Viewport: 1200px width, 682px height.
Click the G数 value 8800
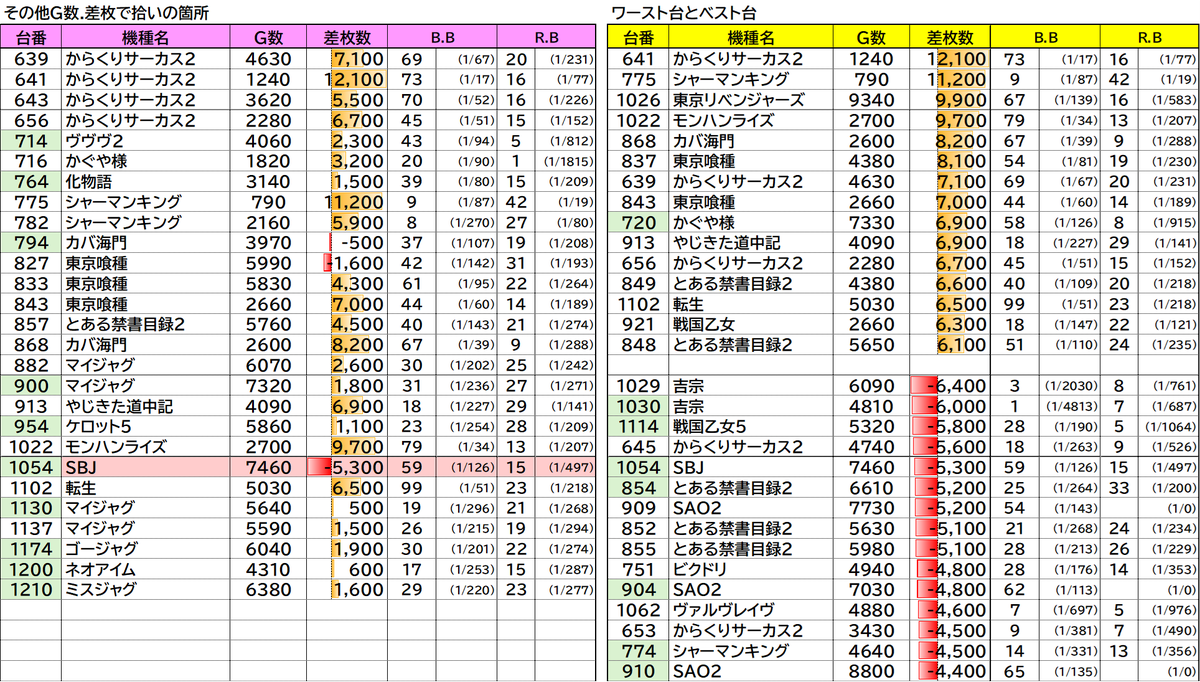pyautogui.click(x=872, y=671)
